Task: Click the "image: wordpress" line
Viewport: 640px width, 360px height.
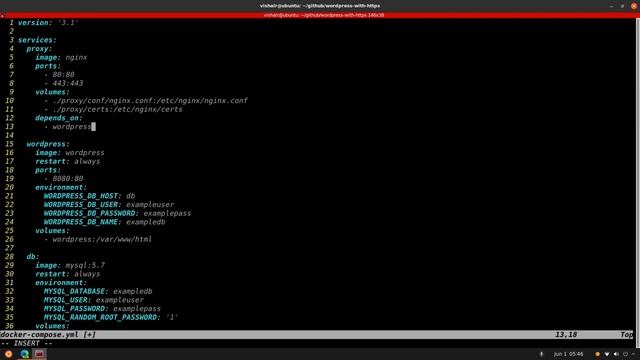Action: [70, 153]
